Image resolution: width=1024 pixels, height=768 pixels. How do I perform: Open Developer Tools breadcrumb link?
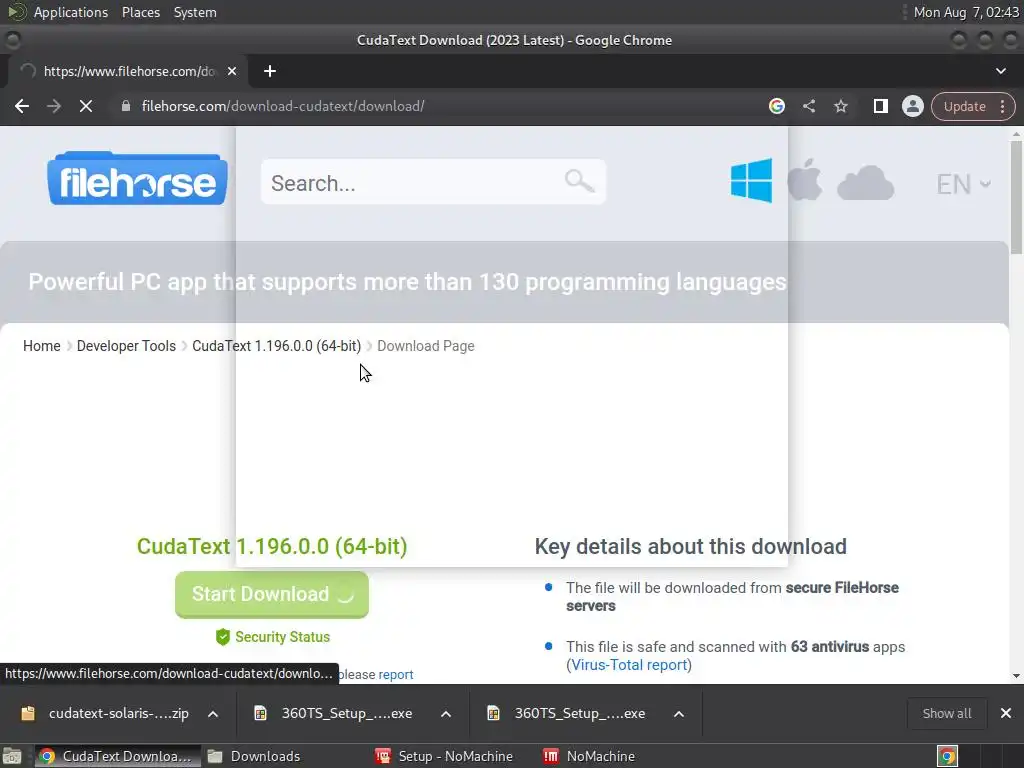pos(126,346)
